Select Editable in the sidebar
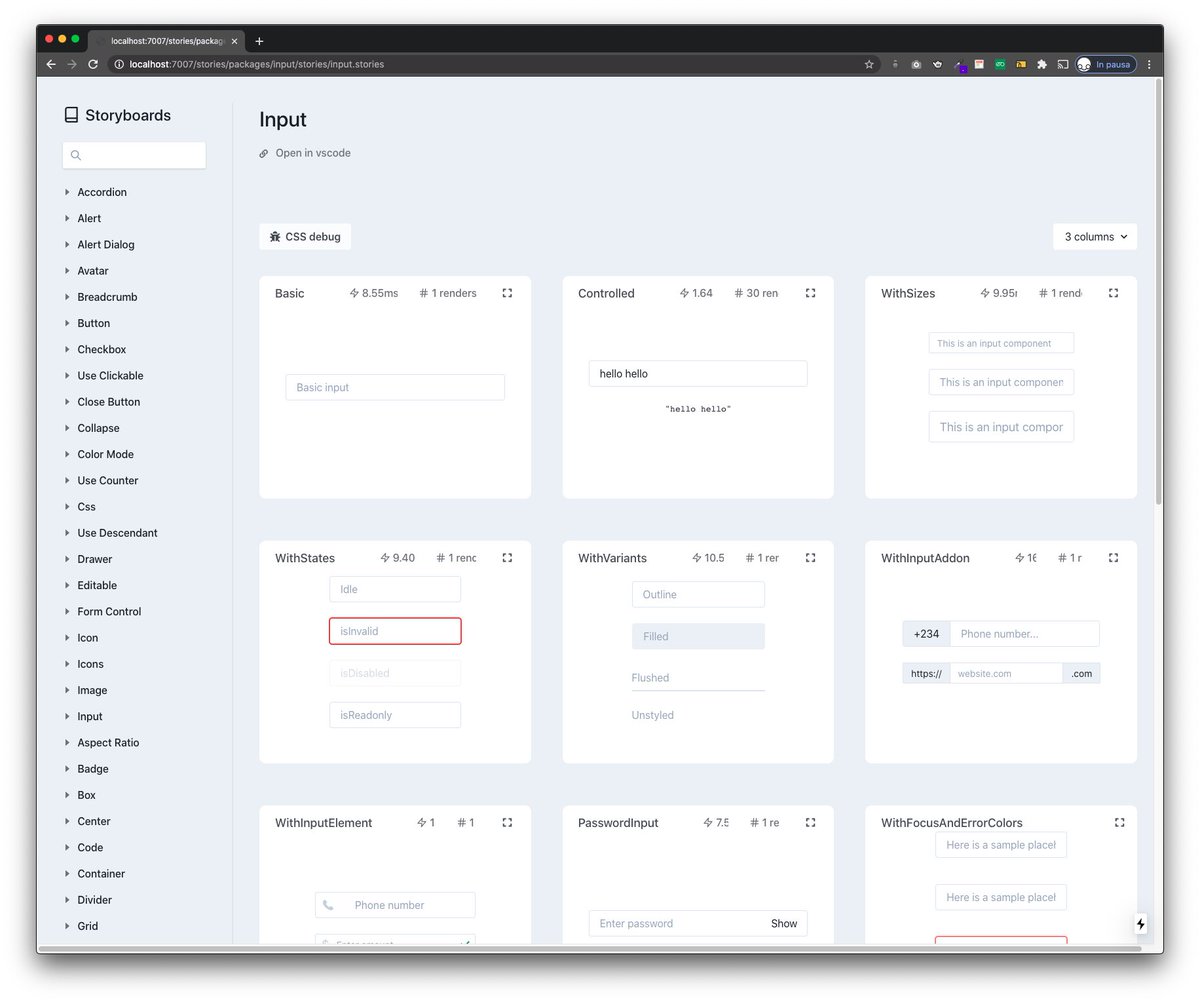The image size is (1200, 1002). (x=97, y=585)
